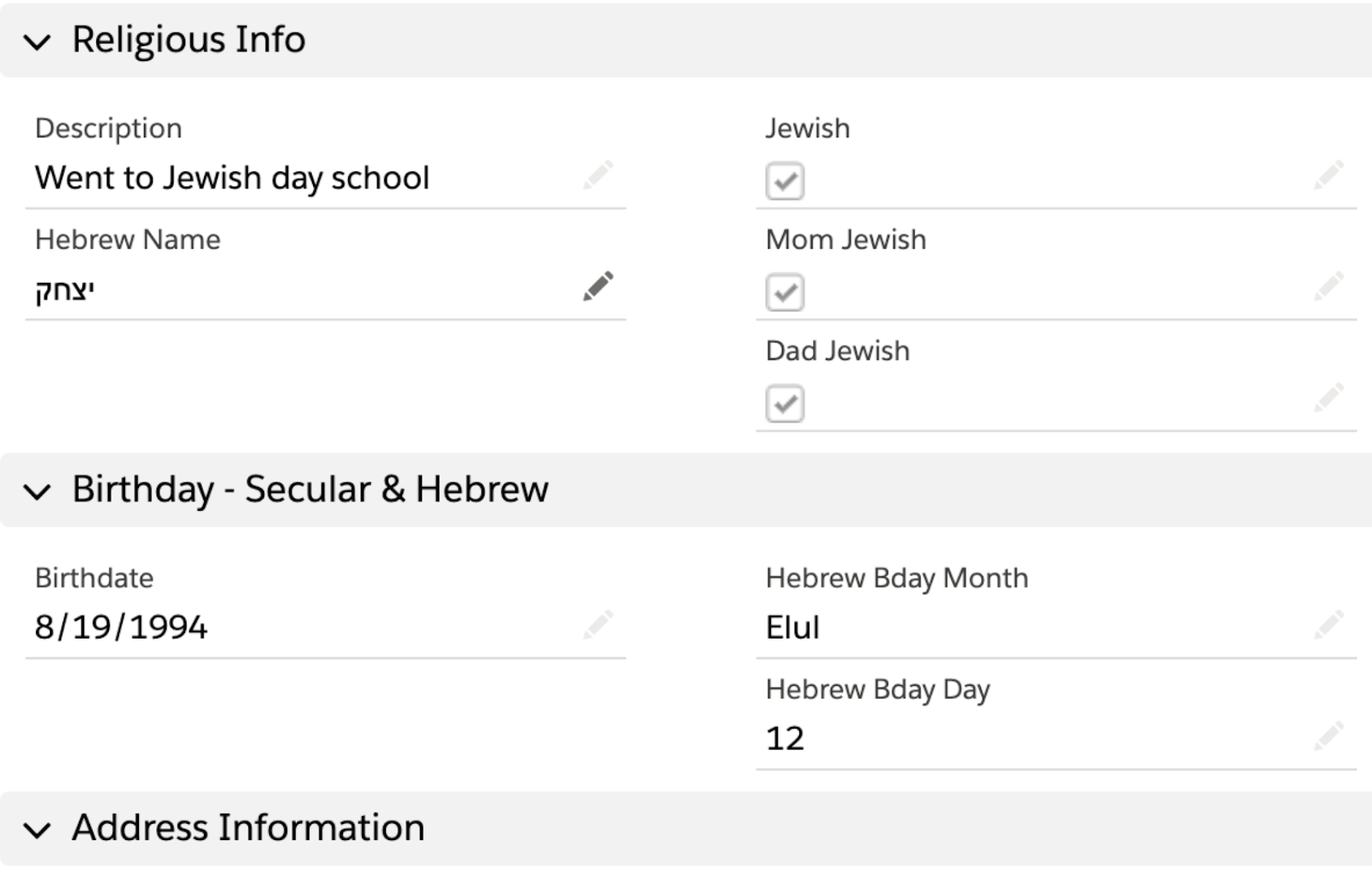Edit the Jewish field pencil icon
Screen dimensions: 1372x889
(1328, 175)
